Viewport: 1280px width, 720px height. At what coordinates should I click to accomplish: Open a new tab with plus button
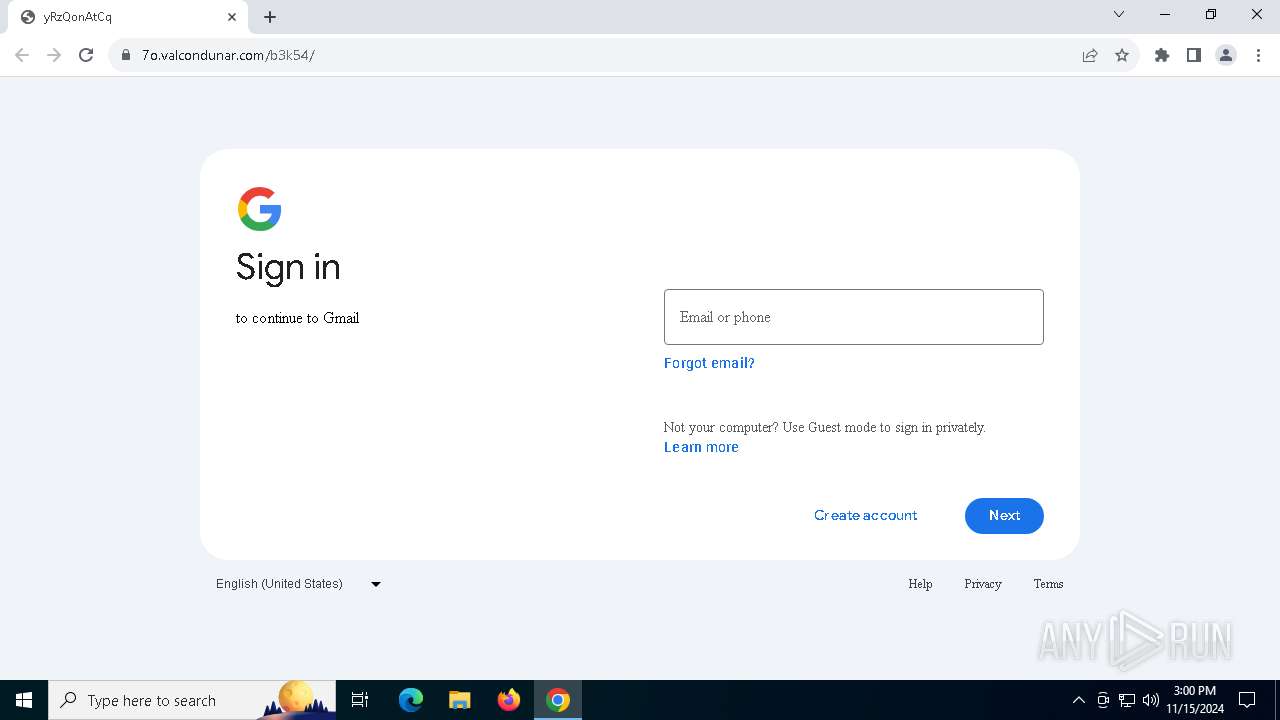(x=270, y=17)
